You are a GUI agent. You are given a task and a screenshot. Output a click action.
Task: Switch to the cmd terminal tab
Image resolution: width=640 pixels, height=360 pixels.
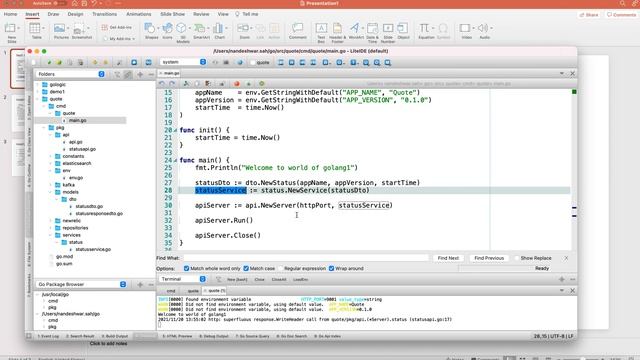click(171, 291)
